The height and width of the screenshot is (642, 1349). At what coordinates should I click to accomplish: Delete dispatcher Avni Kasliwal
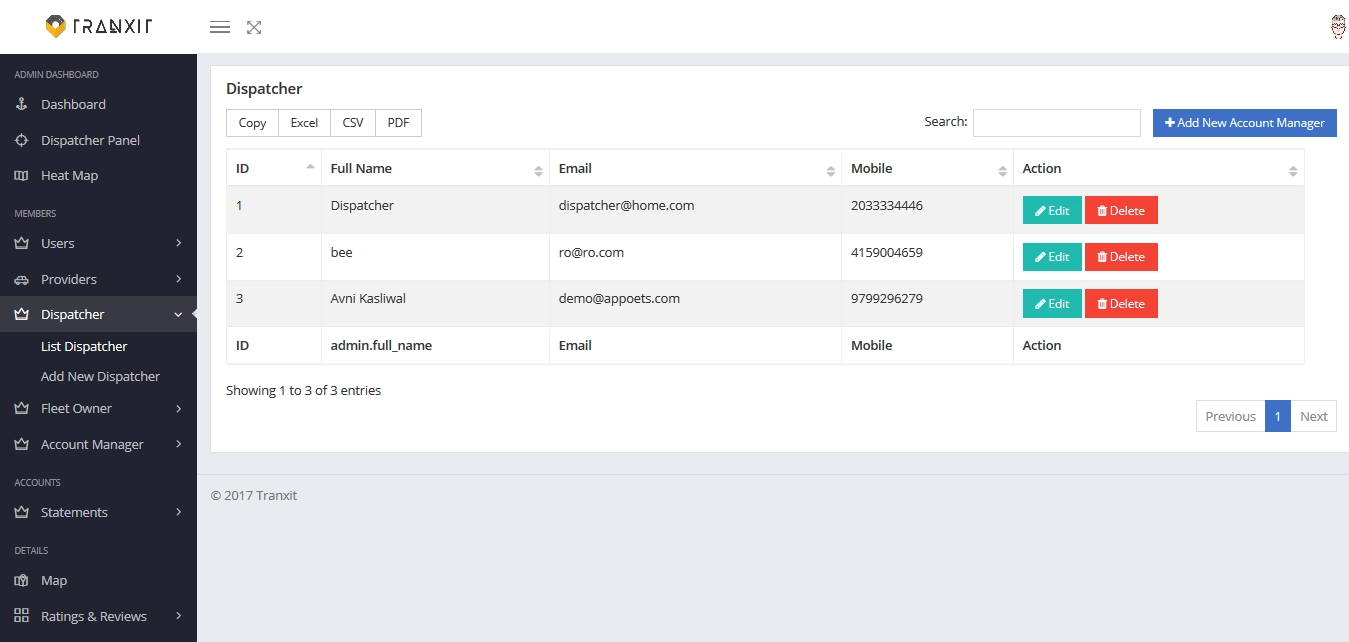tap(1121, 303)
